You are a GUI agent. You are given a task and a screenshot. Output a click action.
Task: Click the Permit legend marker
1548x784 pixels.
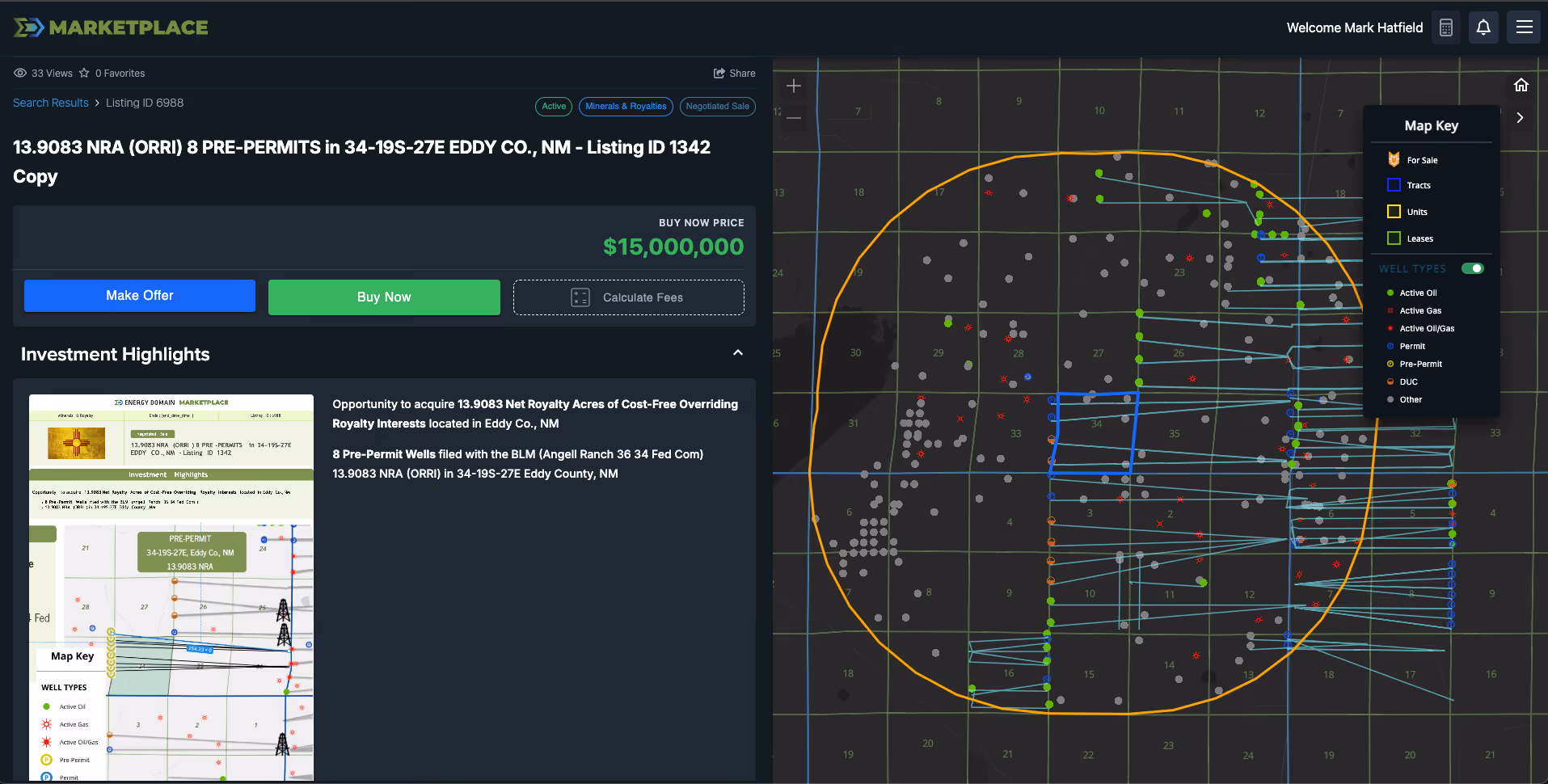[1390, 346]
